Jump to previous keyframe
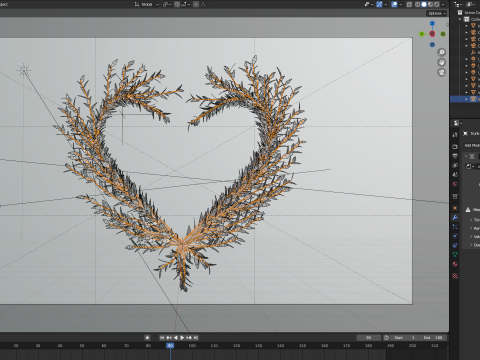 click(169, 338)
